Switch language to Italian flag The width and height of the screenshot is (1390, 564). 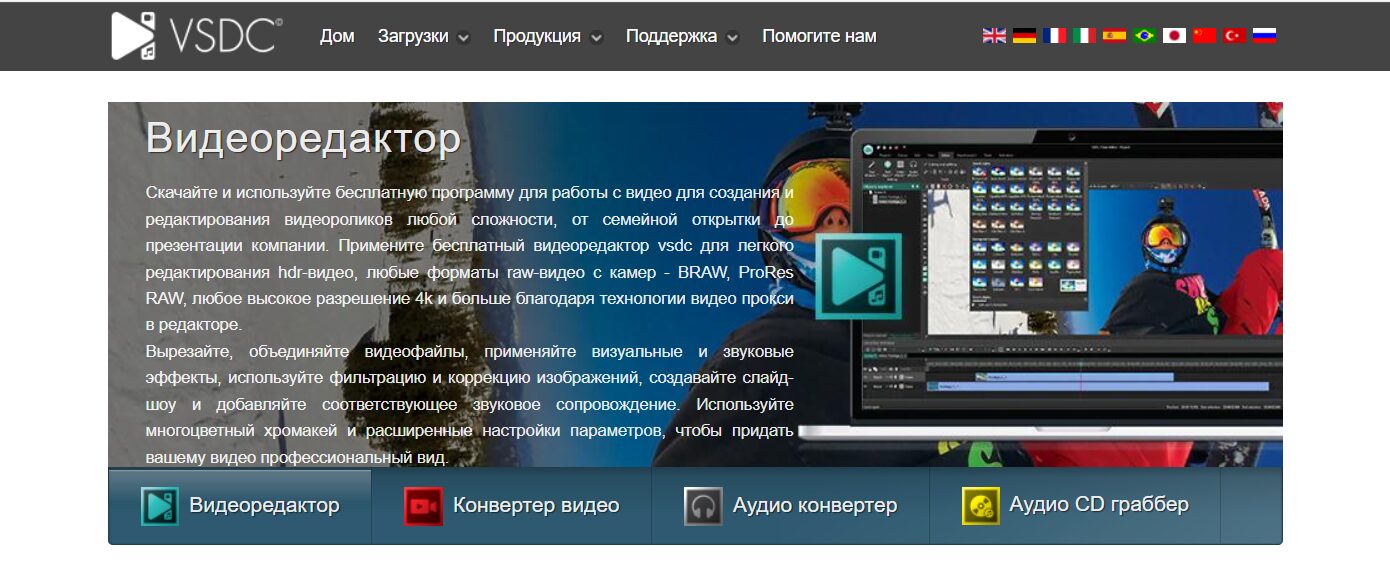pyautogui.click(x=1084, y=35)
